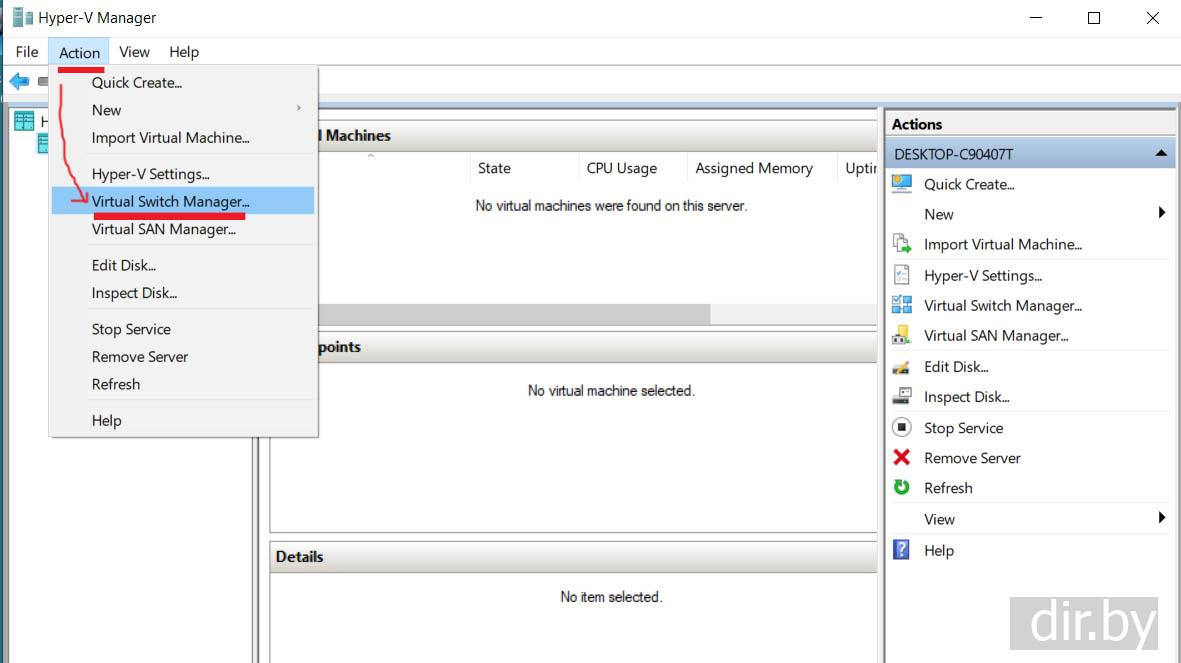Choose Help at bottom of Action menu

click(183, 420)
